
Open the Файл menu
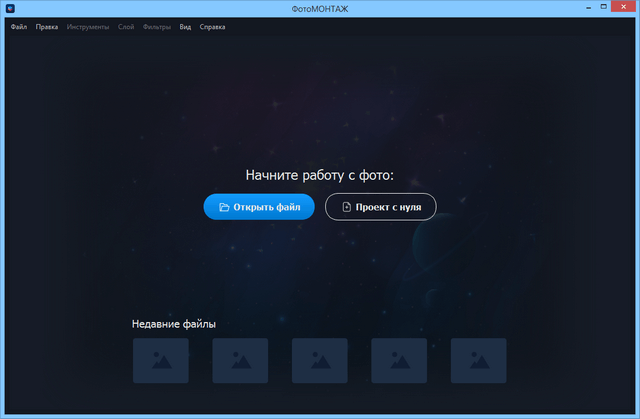[x=19, y=27]
